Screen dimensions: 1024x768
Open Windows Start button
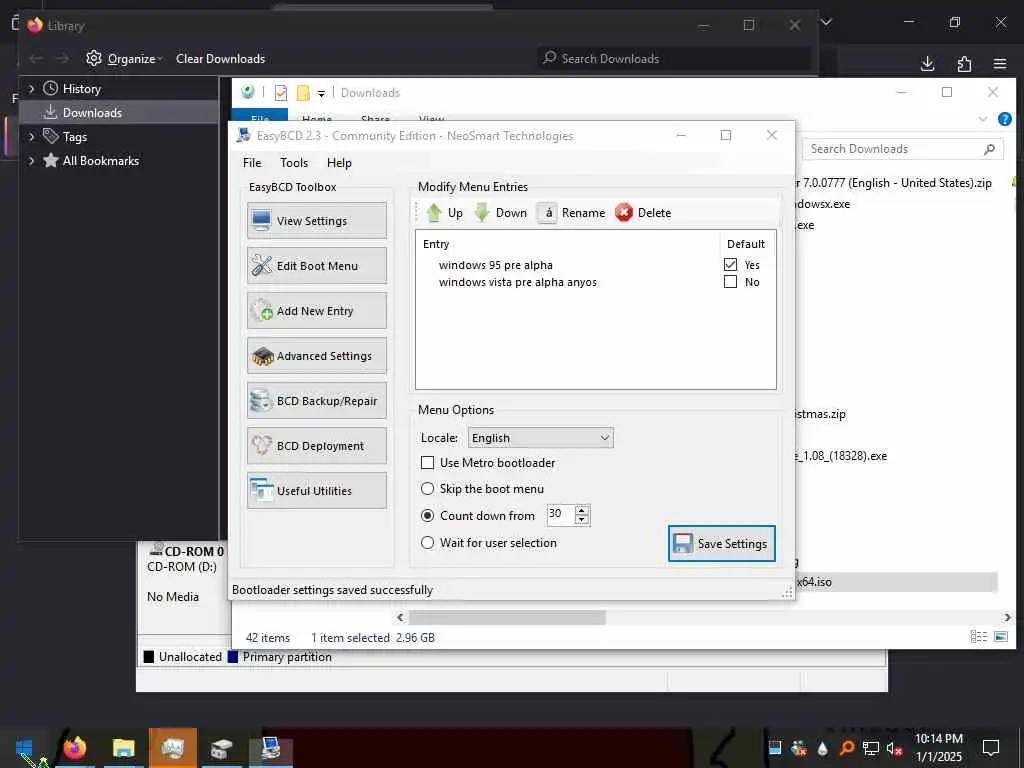pyautogui.click(x=24, y=748)
